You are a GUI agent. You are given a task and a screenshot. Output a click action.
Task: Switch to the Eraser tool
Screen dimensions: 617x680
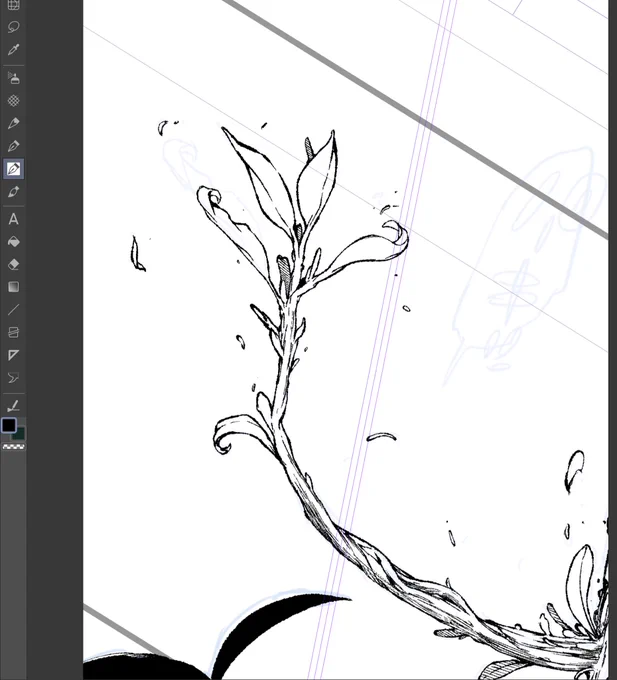click(13, 264)
